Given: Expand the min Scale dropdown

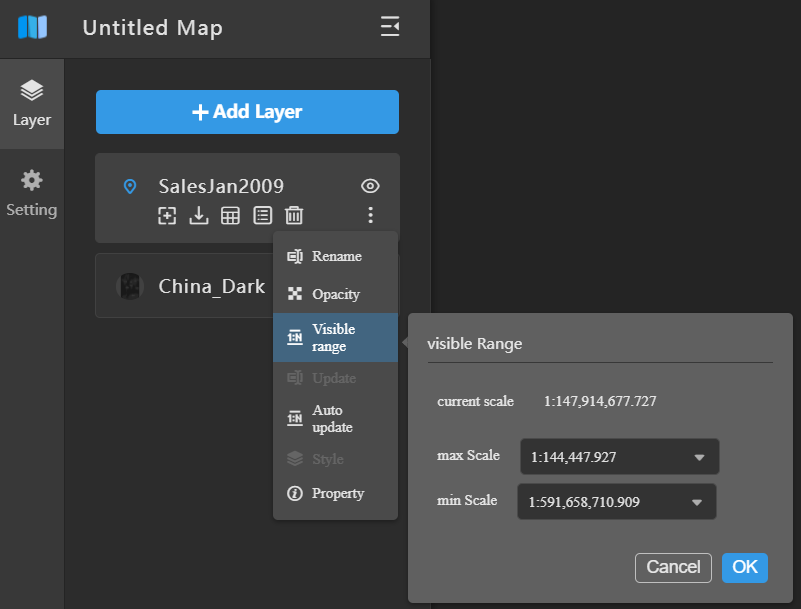Looking at the screenshot, I should 617,502.
